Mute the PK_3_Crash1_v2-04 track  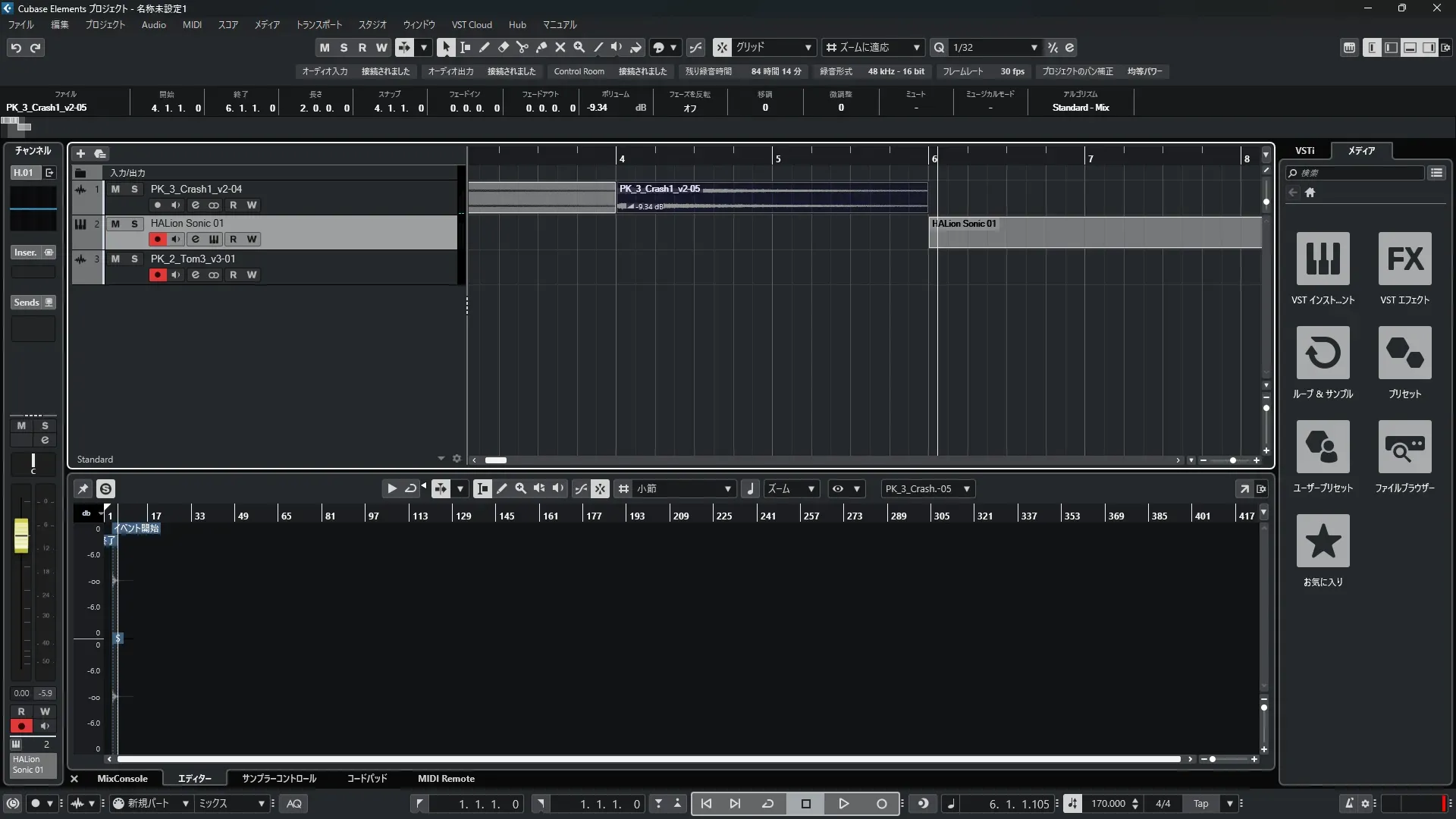coord(115,189)
